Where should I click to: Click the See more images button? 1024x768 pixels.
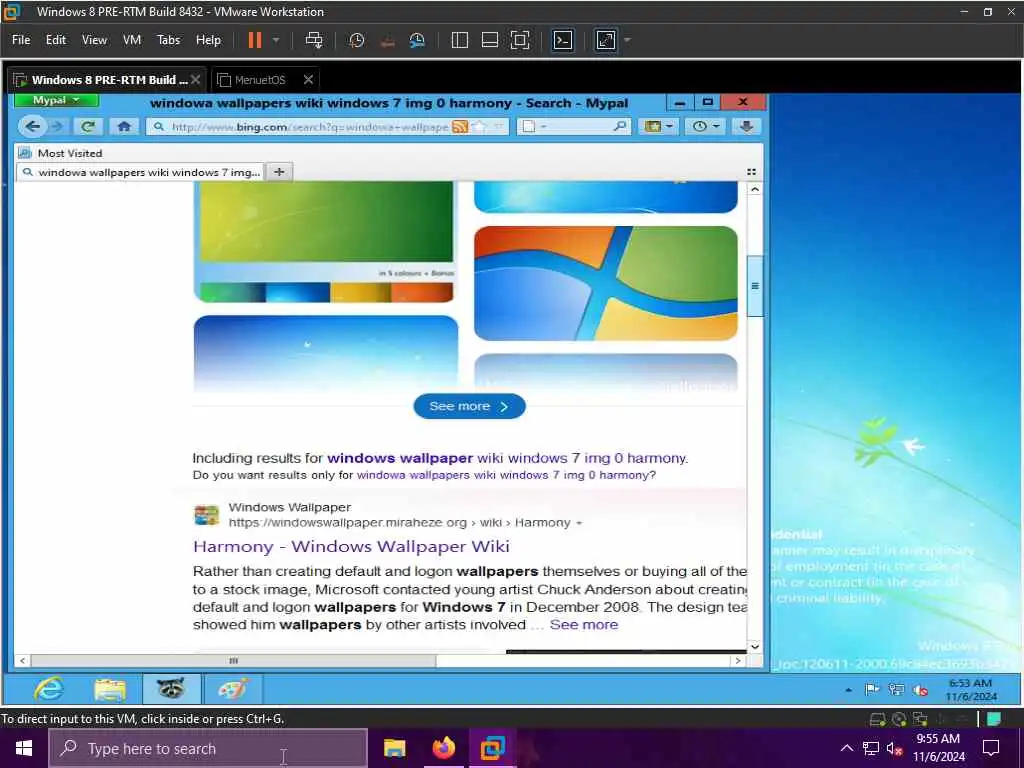pyautogui.click(x=469, y=406)
